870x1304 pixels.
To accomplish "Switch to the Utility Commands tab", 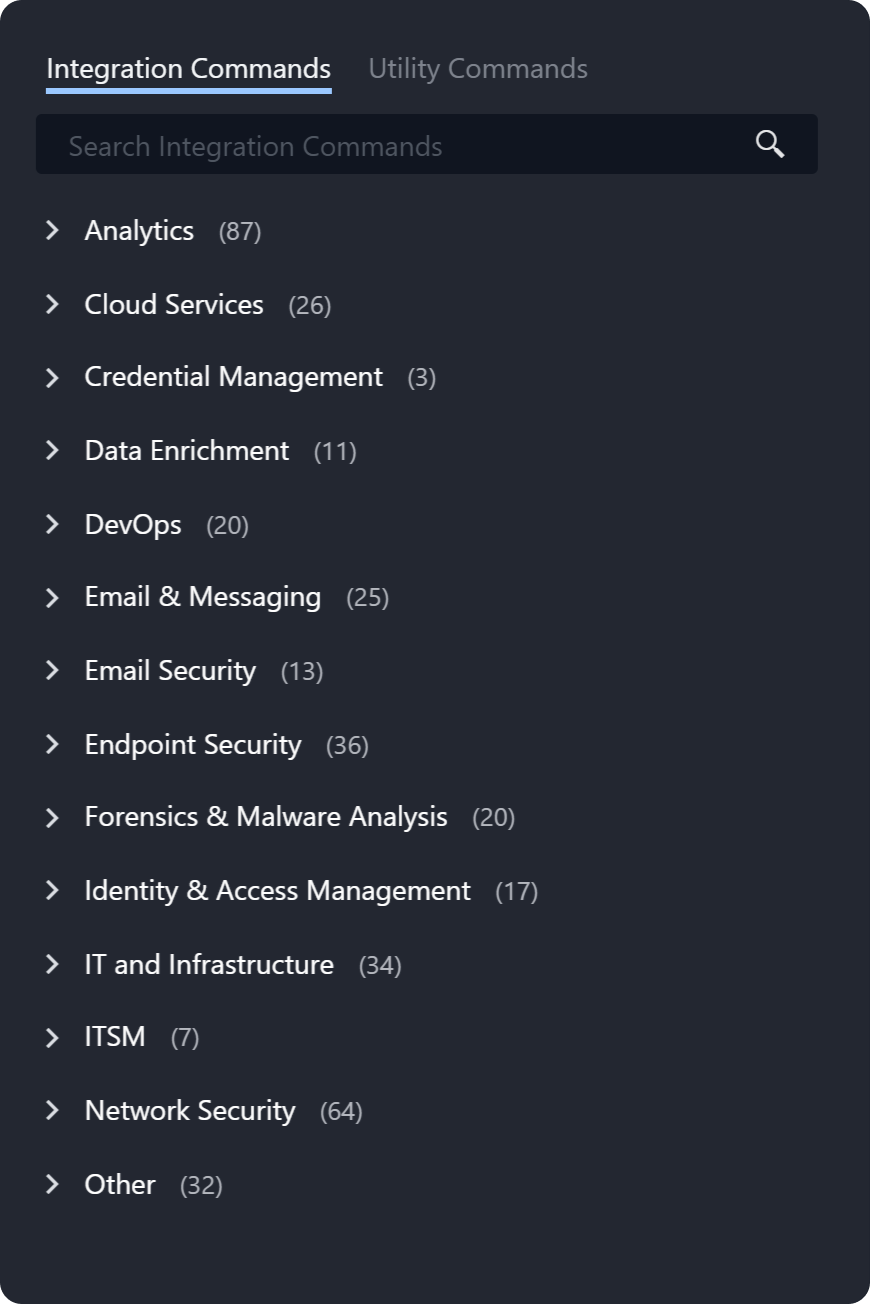I will point(477,69).
